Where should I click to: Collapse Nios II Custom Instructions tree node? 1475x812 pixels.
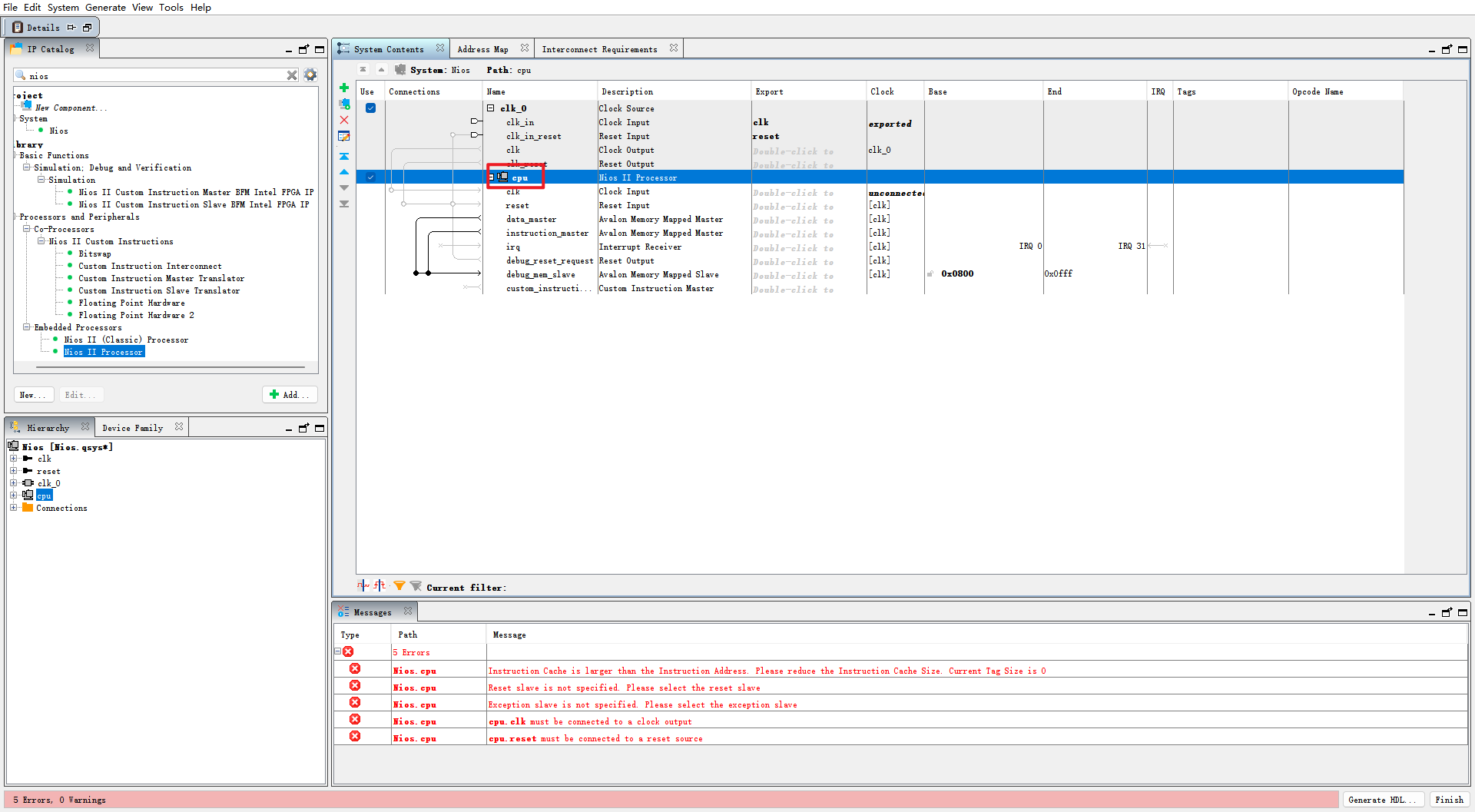pos(41,241)
